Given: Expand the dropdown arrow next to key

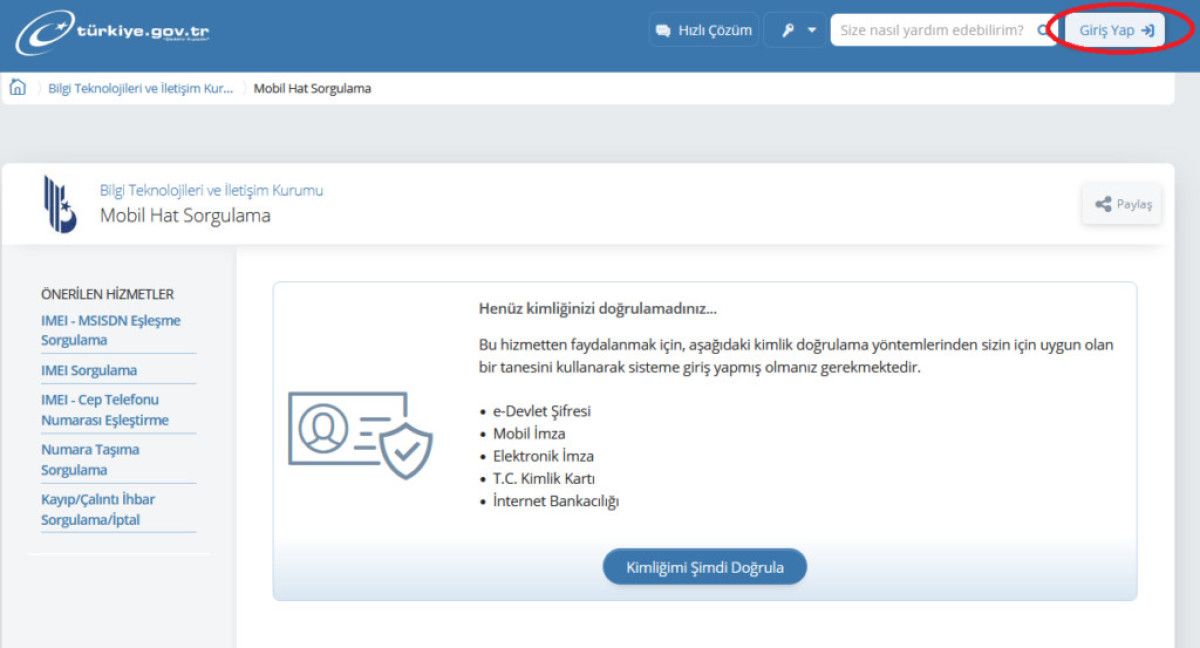Looking at the screenshot, I should 812,30.
